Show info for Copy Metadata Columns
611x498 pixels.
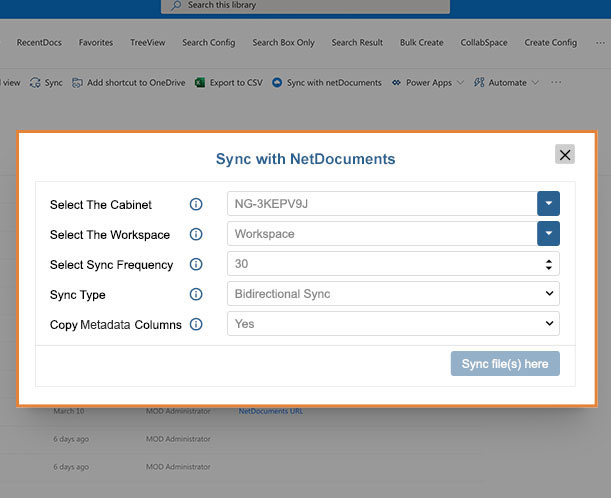click(x=196, y=324)
